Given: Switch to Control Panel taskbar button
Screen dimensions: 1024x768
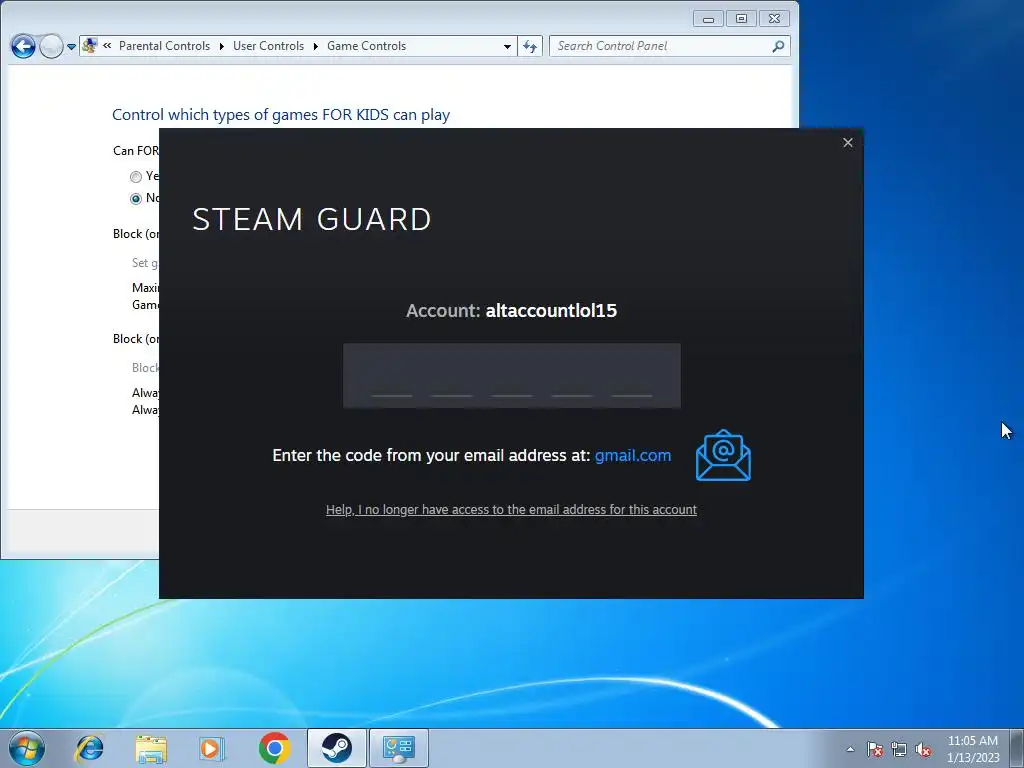Looking at the screenshot, I should (399, 748).
